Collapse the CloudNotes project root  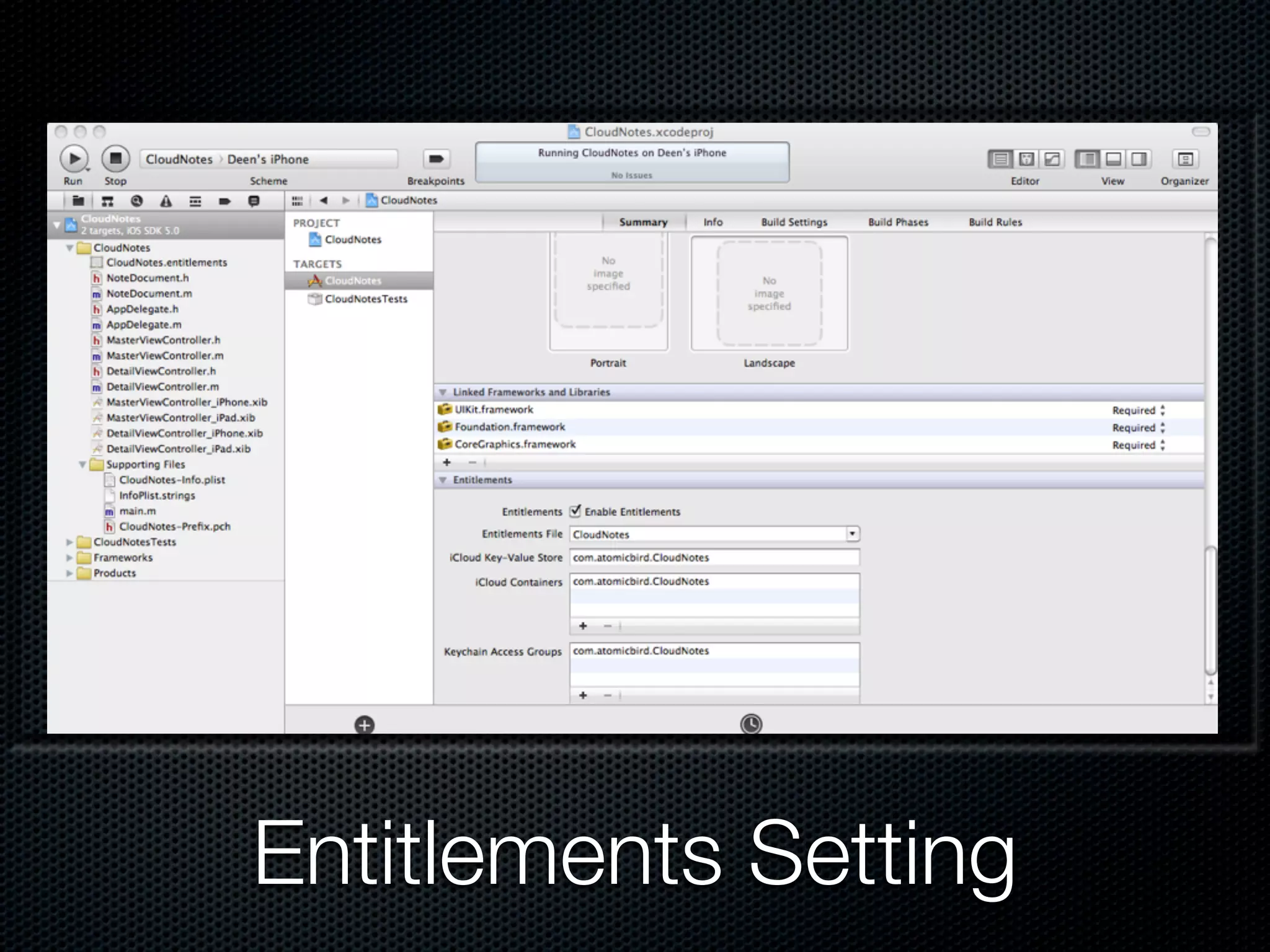pyautogui.click(x=56, y=224)
